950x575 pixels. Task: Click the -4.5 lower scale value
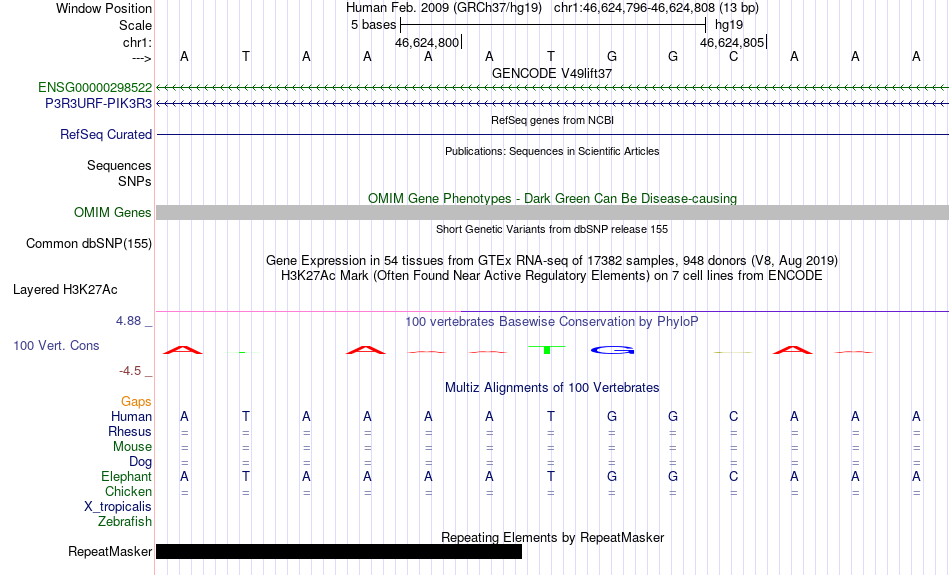click(x=130, y=371)
